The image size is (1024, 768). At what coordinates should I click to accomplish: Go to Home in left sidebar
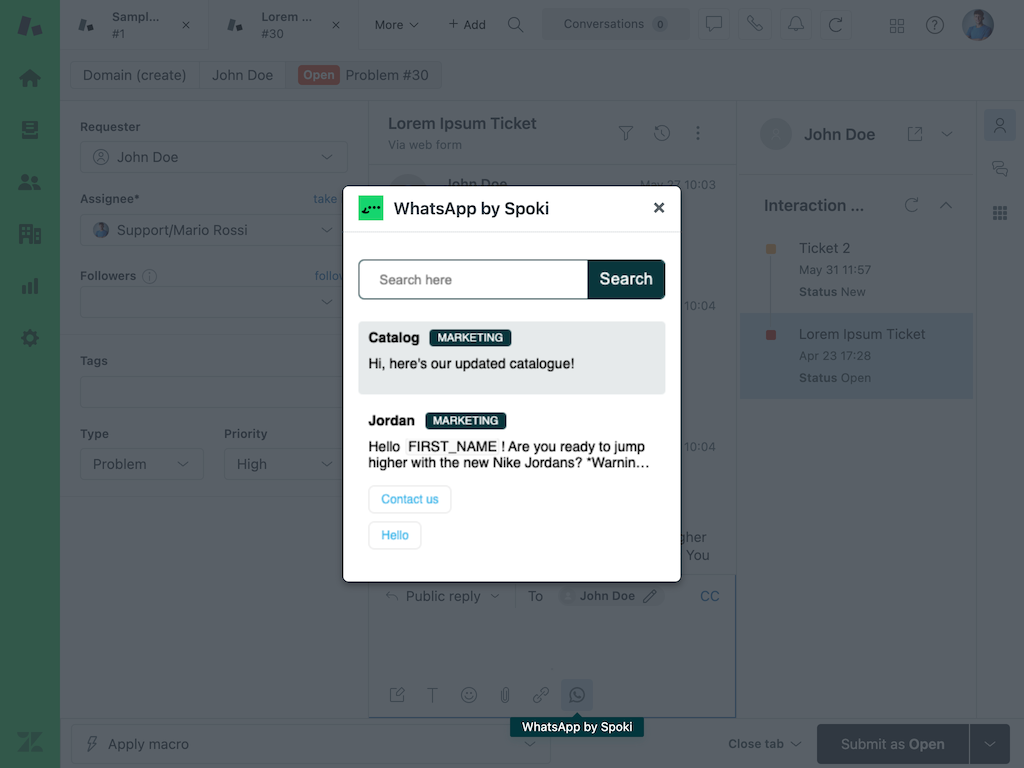point(30,78)
